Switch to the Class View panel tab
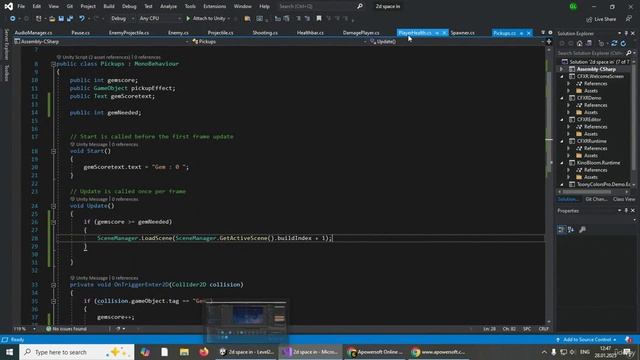The width and height of the screenshot is (640, 360). click(624, 199)
